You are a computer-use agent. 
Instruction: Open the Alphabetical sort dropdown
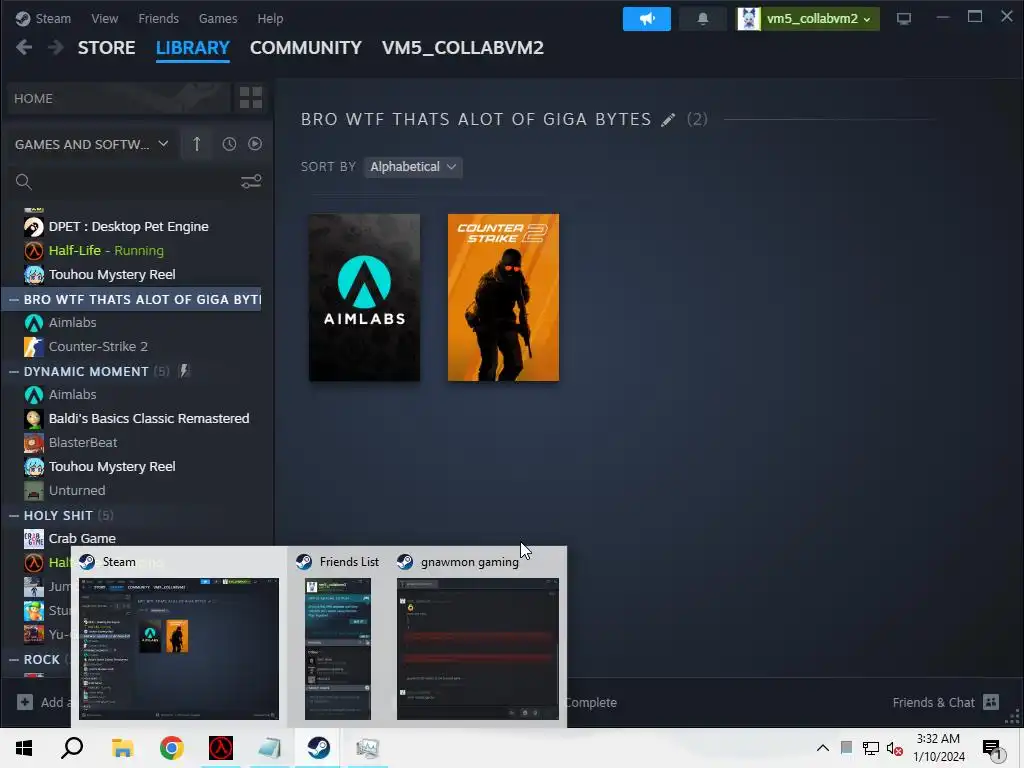coord(413,167)
